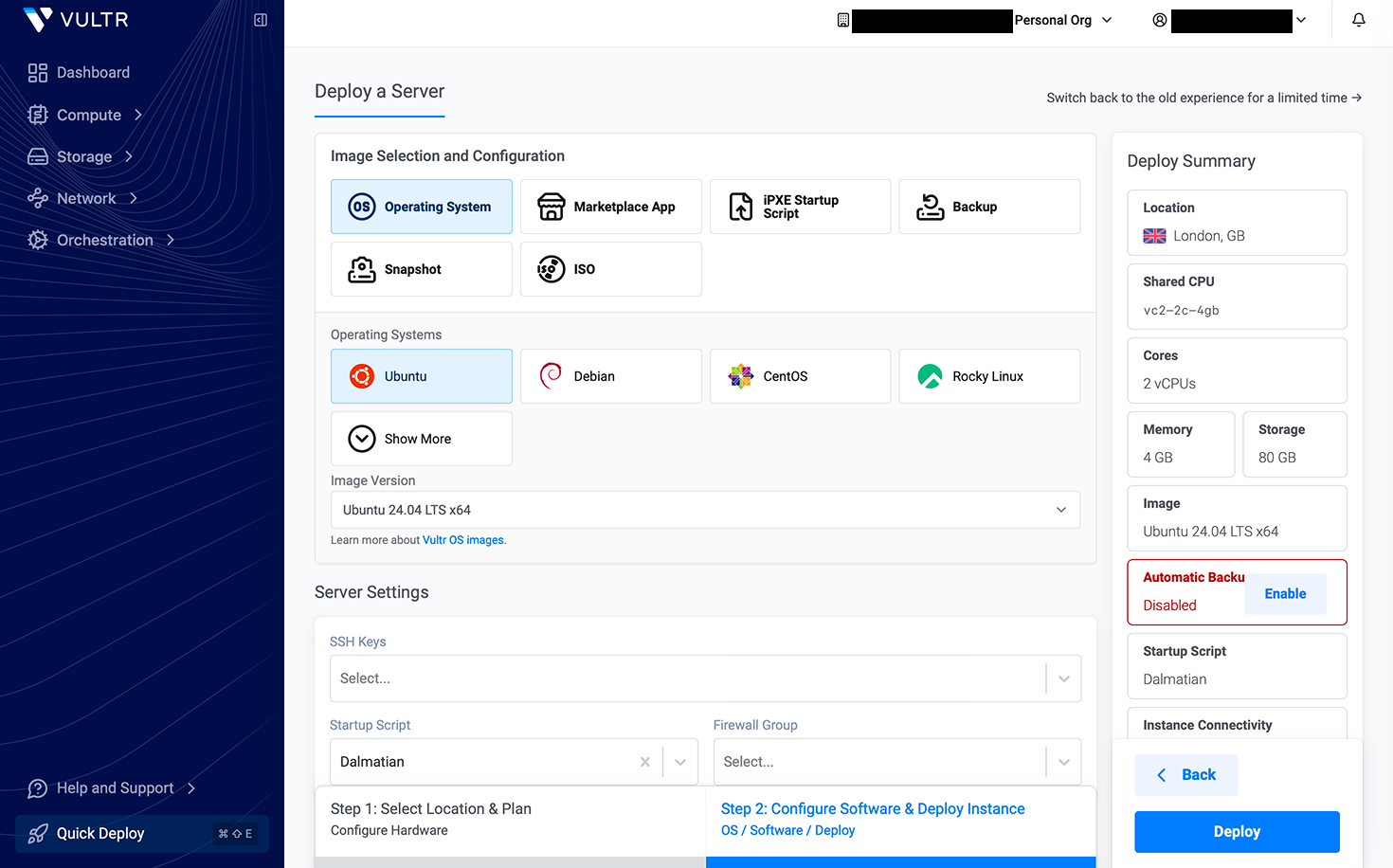
Task: Click the London, GB location text
Action: (1209, 236)
